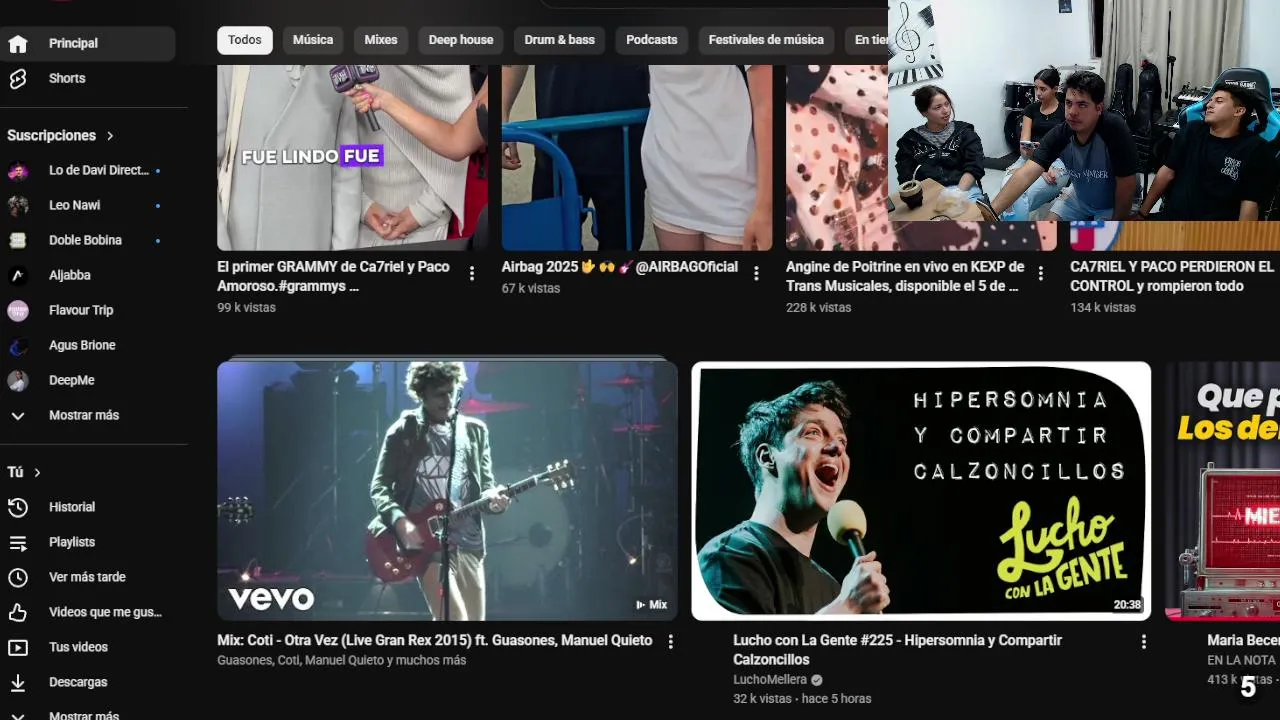Click '32 k vistas • hace 5 horas'
This screenshot has height=720, width=1280.
(x=802, y=699)
